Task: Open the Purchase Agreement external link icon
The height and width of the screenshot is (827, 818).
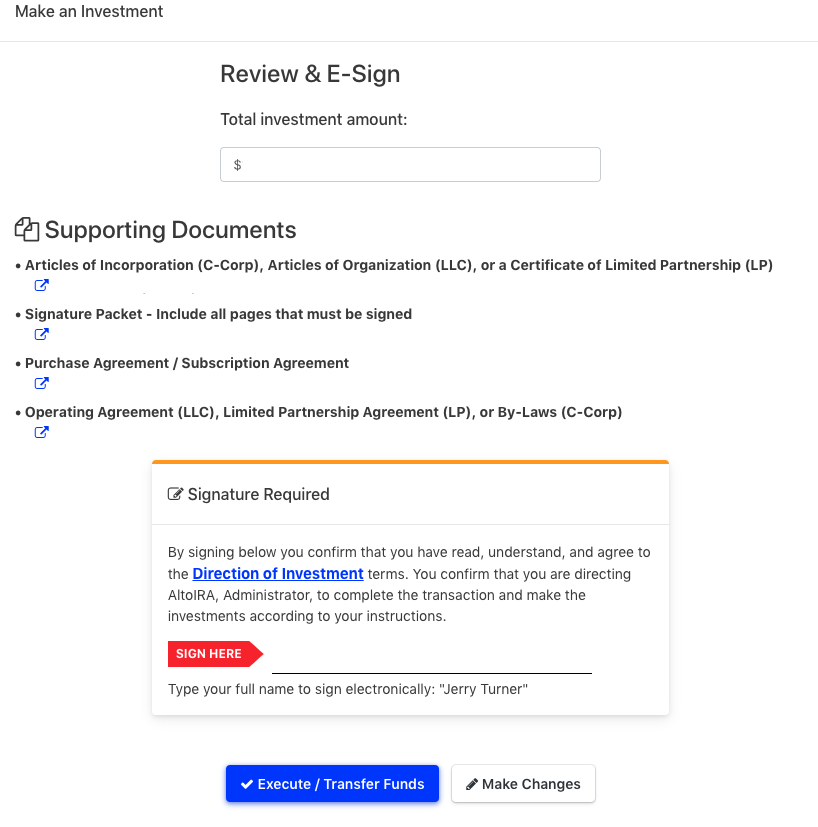Action: pos(42,383)
